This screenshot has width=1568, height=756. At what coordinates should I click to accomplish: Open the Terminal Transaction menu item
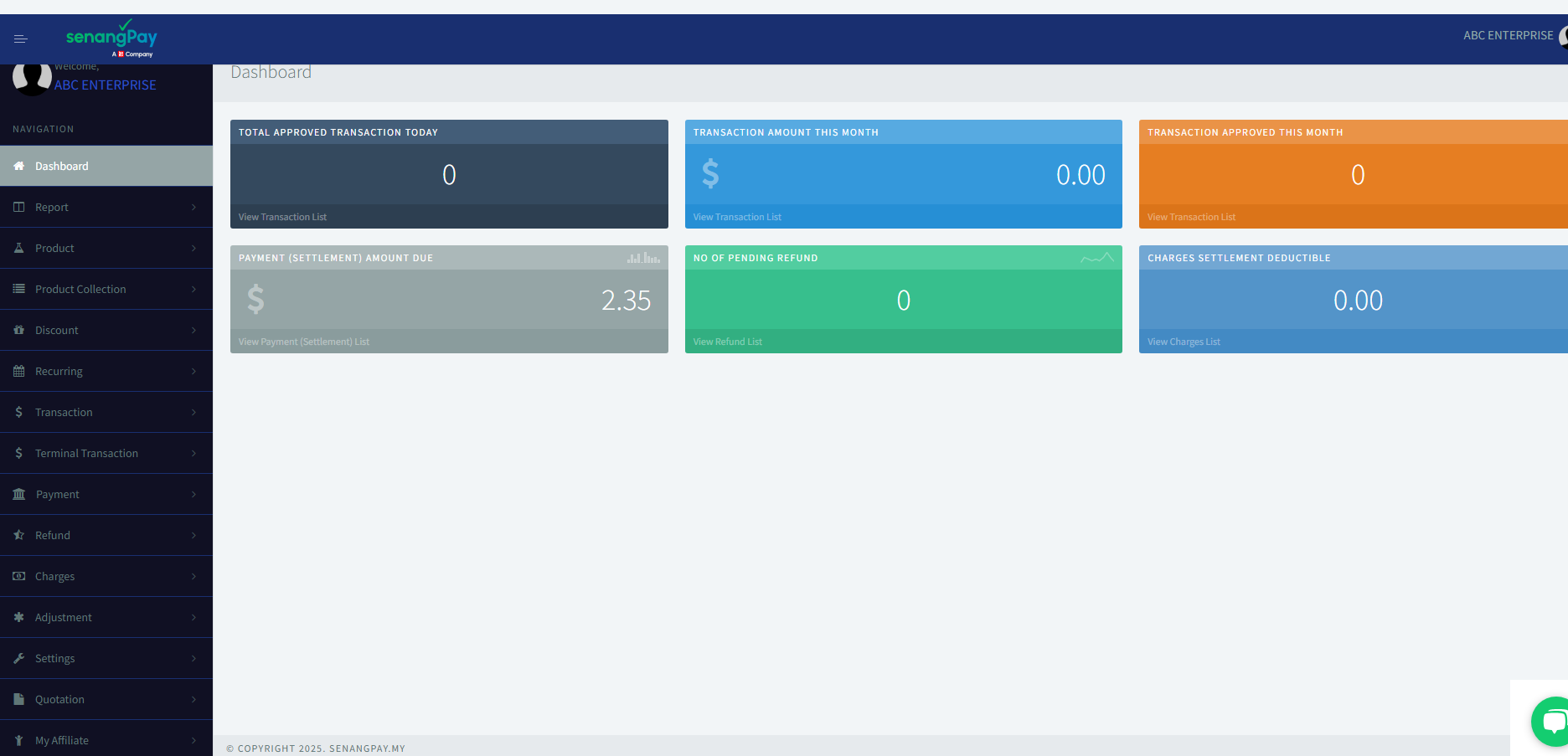click(x=106, y=453)
